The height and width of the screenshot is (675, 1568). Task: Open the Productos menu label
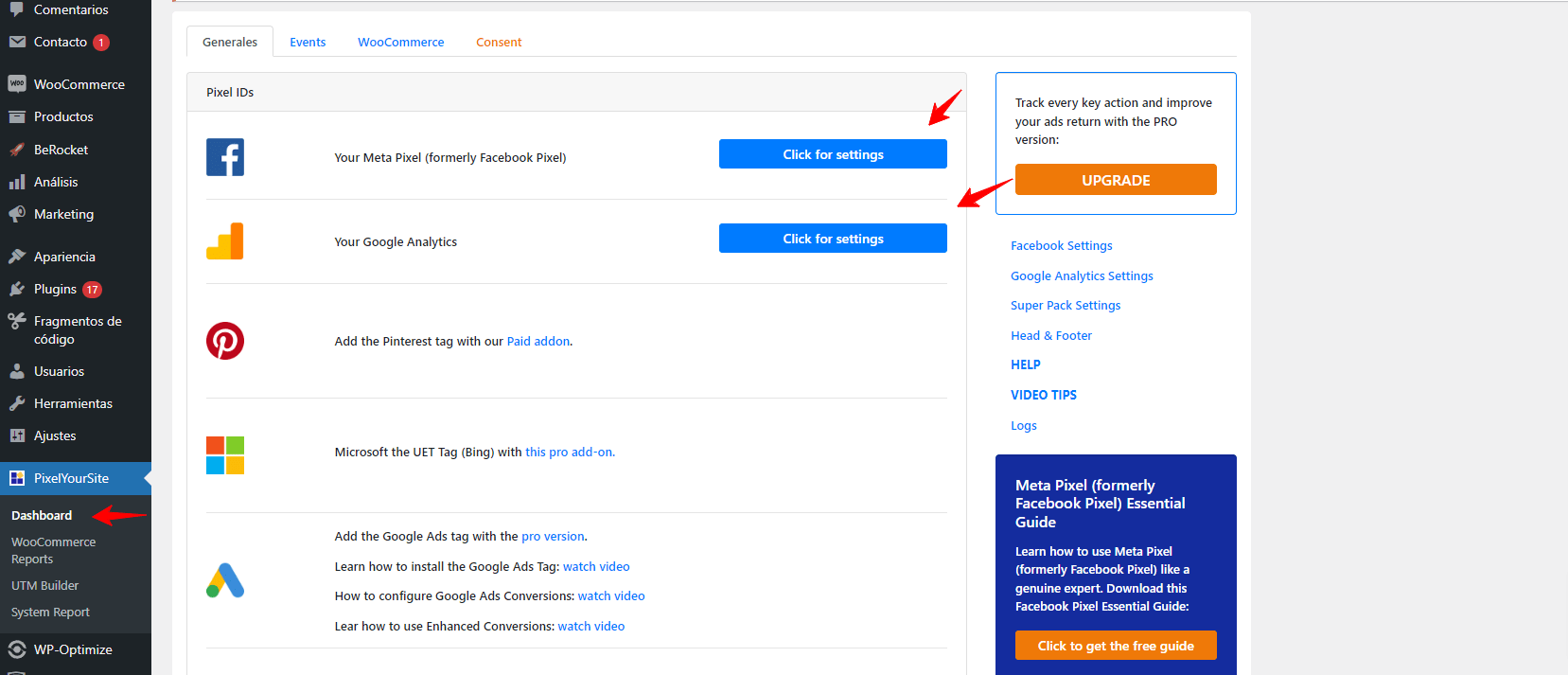coord(63,116)
